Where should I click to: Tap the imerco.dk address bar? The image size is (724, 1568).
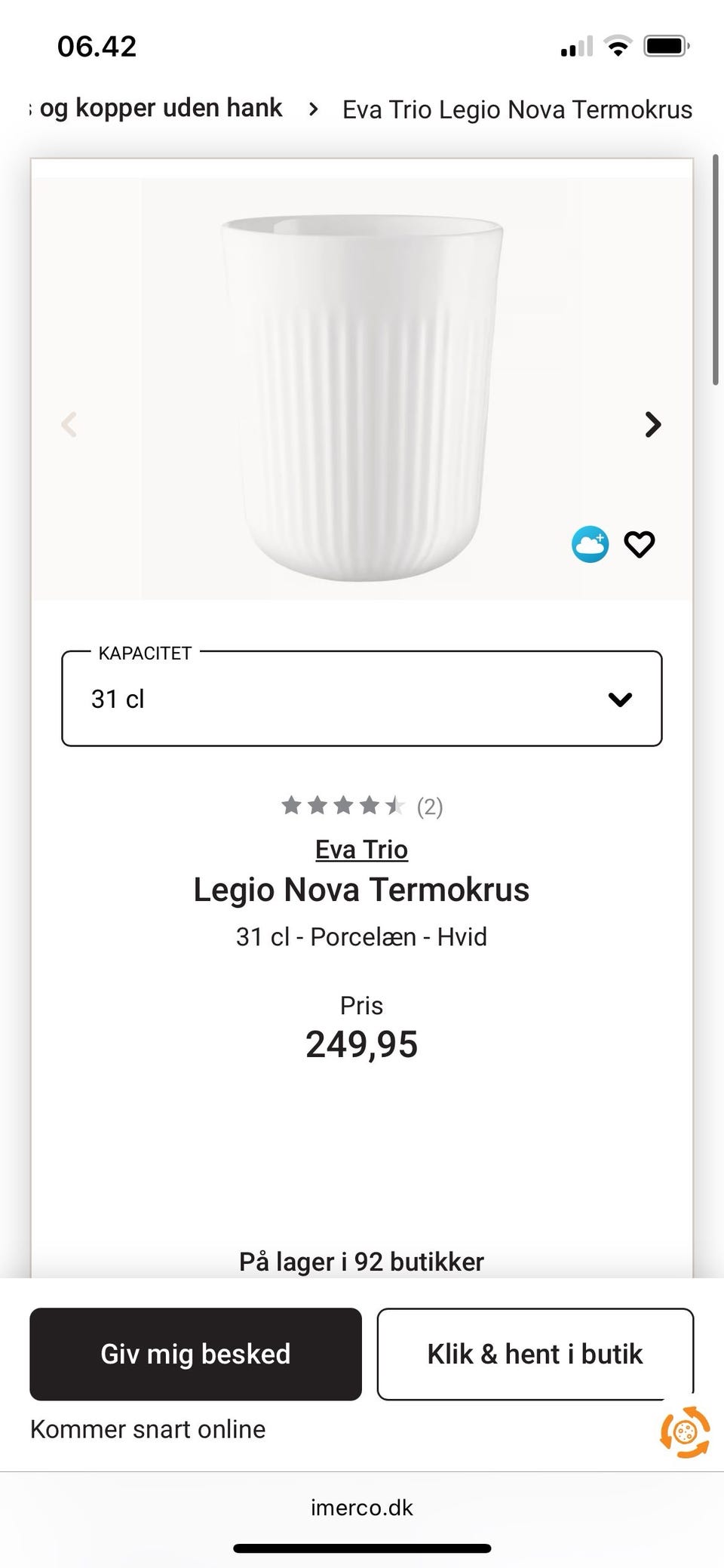pyautogui.click(x=362, y=1508)
